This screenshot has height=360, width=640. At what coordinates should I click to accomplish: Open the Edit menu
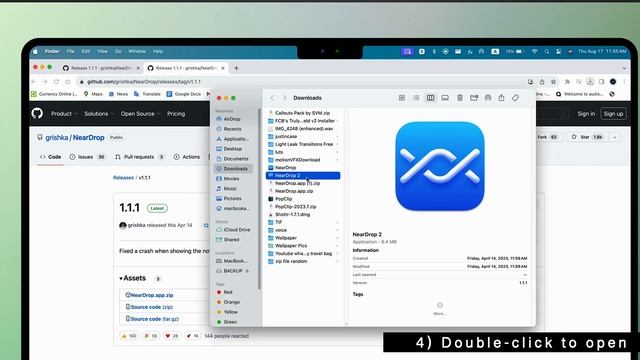coord(86,51)
